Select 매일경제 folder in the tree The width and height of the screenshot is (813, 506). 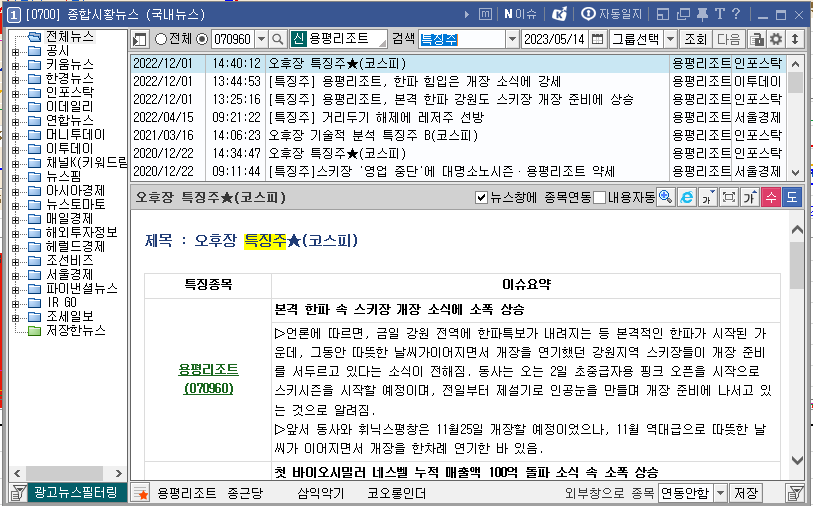70,219
